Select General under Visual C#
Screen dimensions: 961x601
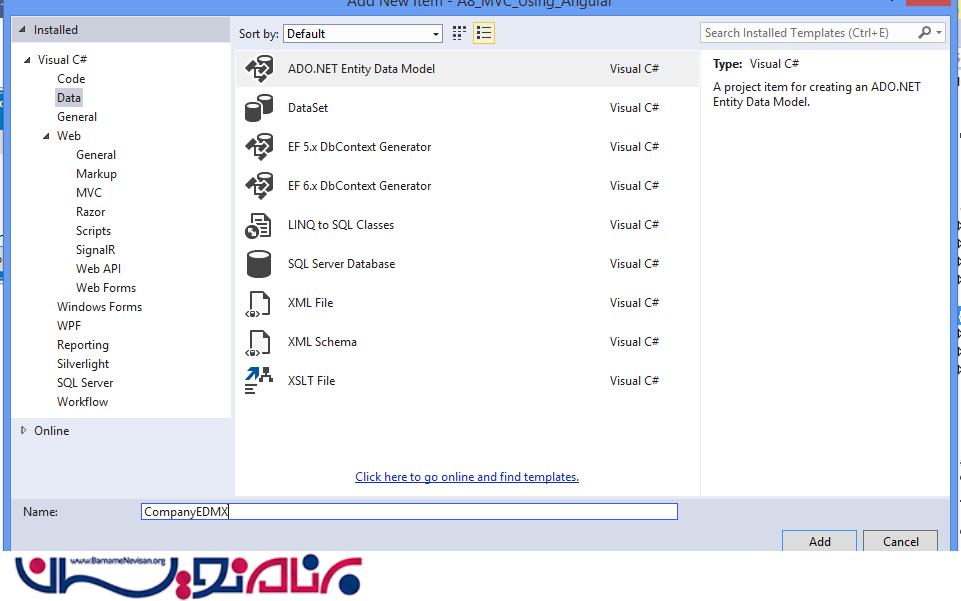tap(77, 116)
